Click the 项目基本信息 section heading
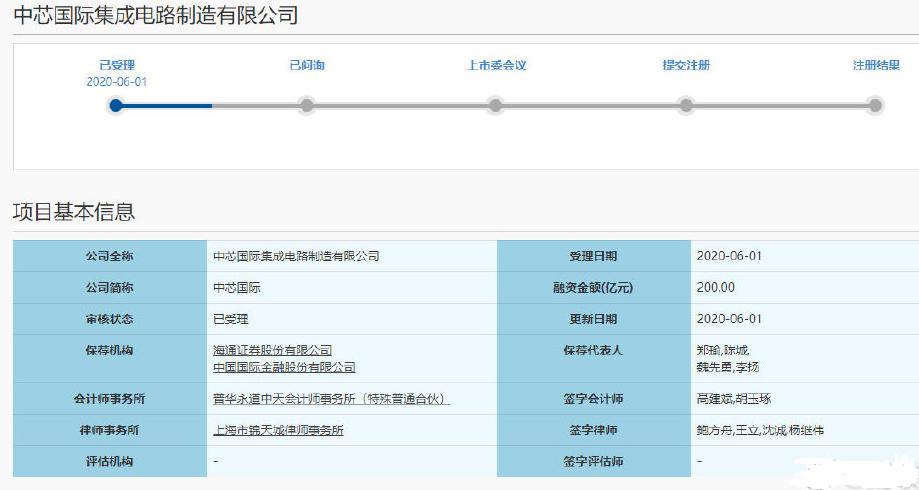 [74, 212]
